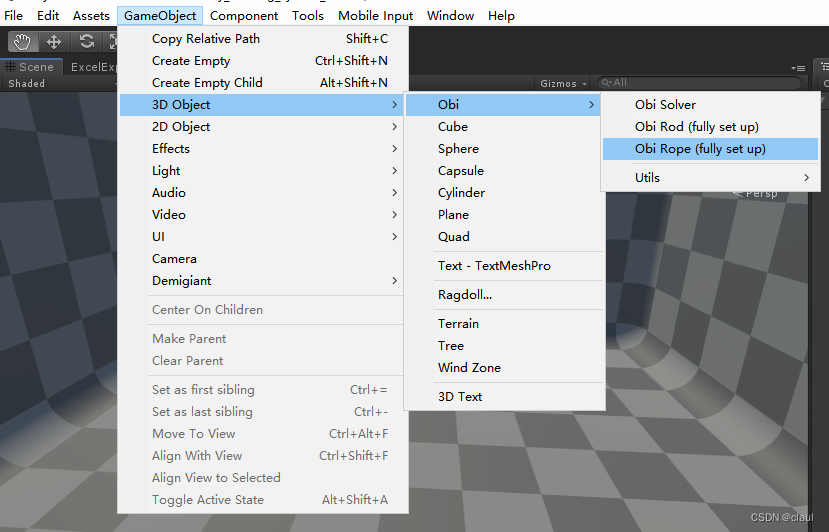Create a Cube object
Screen dimensions: 829x532
click(x=503, y=127)
